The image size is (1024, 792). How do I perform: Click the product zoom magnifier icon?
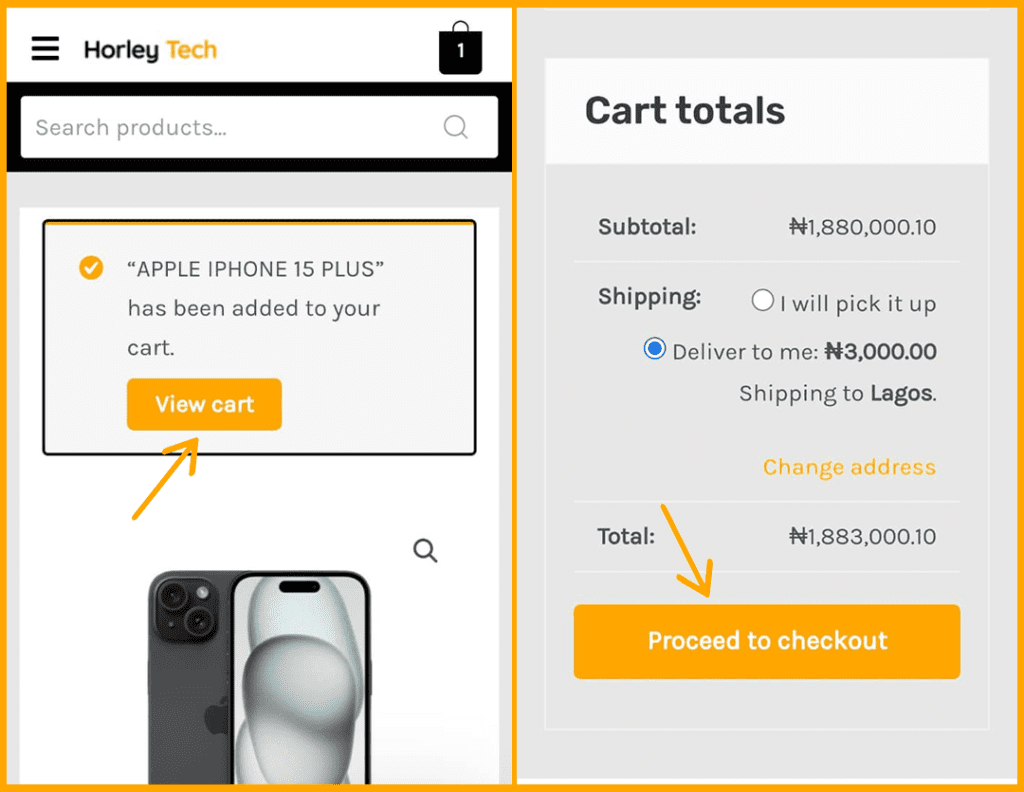[x=424, y=551]
